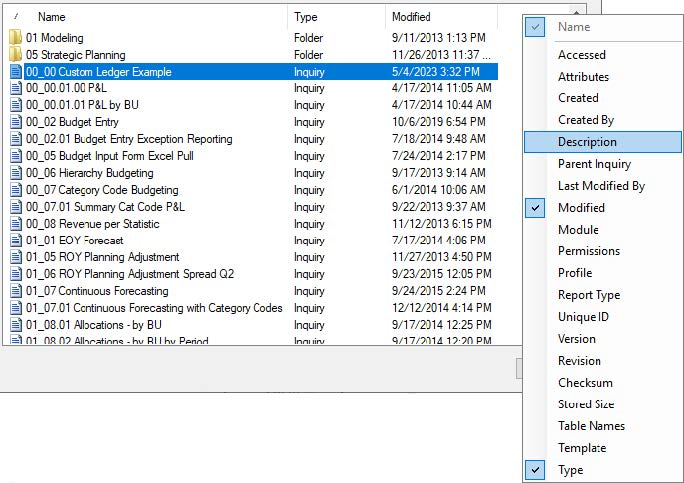This screenshot has height=483, width=684.
Task: Click the 00_06 Hierarchy Budgeting inquiry icon
Action: (16, 173)
